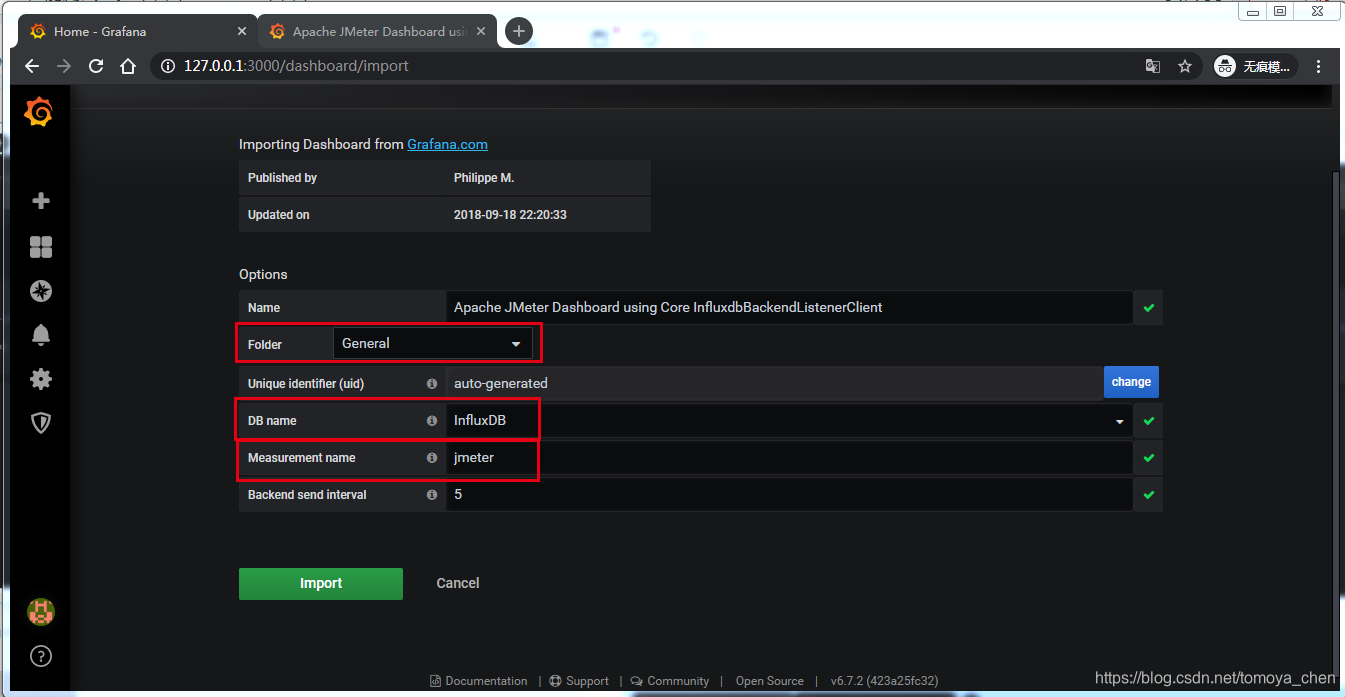Image resolution: width=1345 pixels, height=697 pixels.
Task: Open the Help question mark icon
Action: pos(41,656)
